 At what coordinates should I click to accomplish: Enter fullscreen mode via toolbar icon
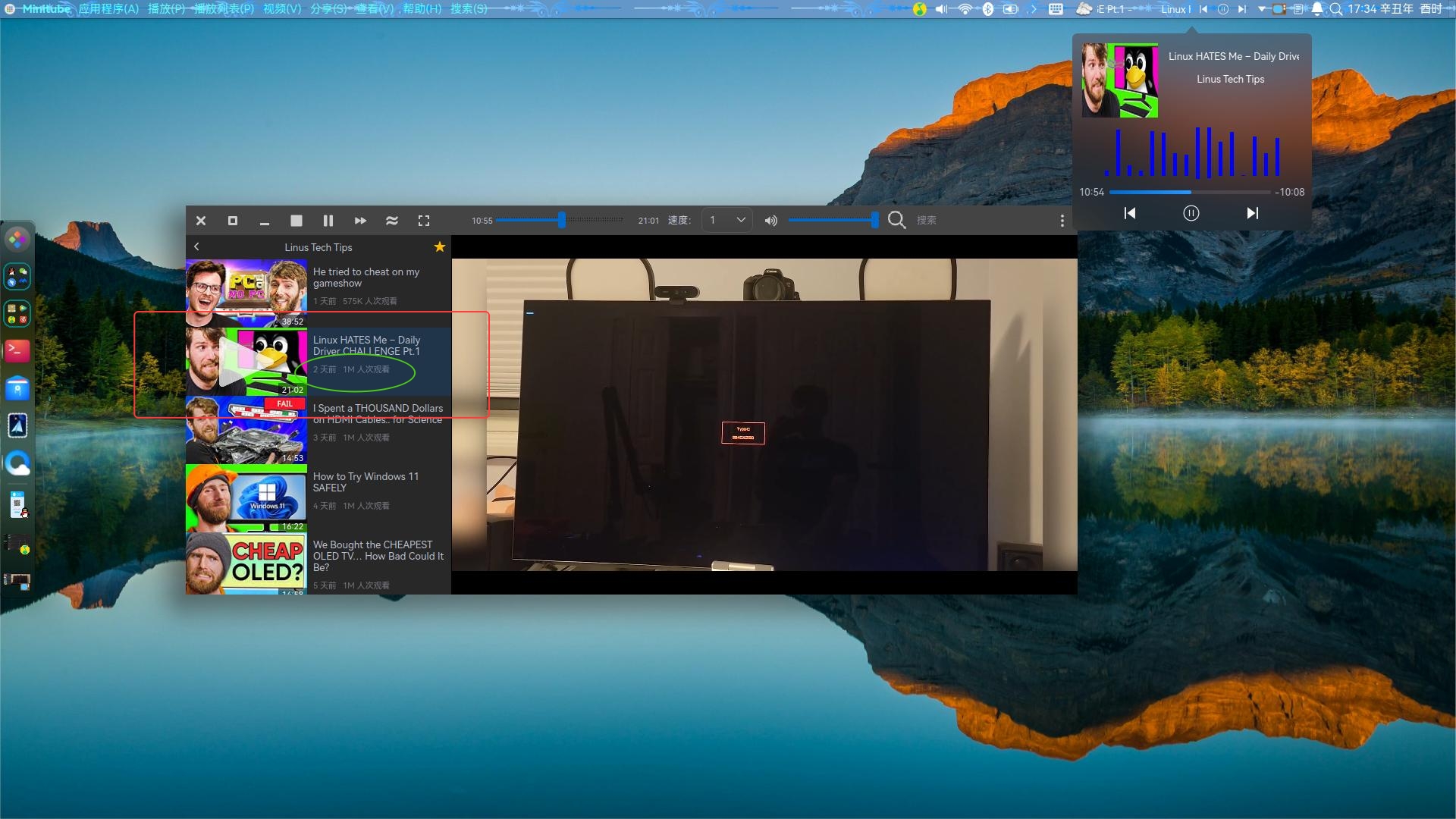(x=424, y=221)
